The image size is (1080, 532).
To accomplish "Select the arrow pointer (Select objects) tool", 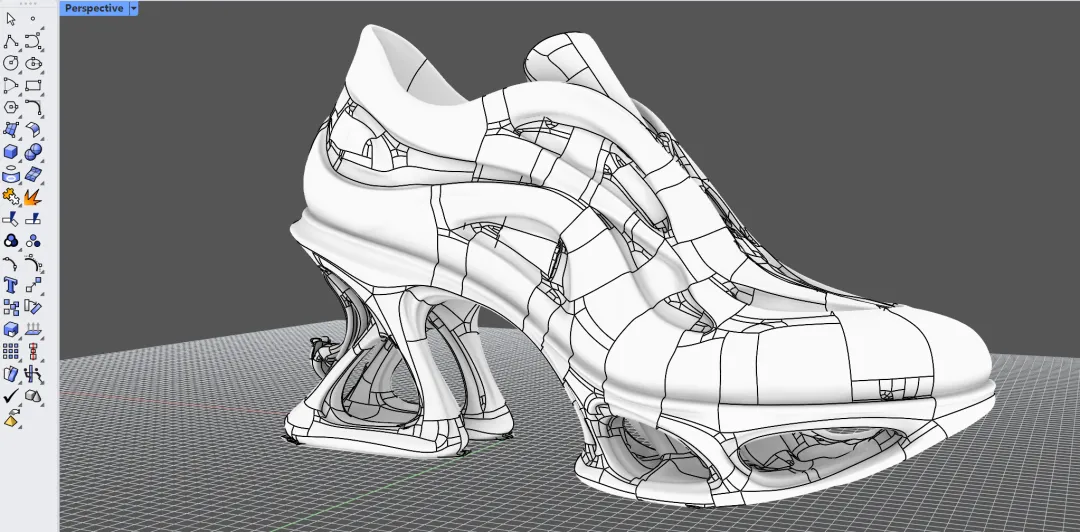I will tap(11, 19).
